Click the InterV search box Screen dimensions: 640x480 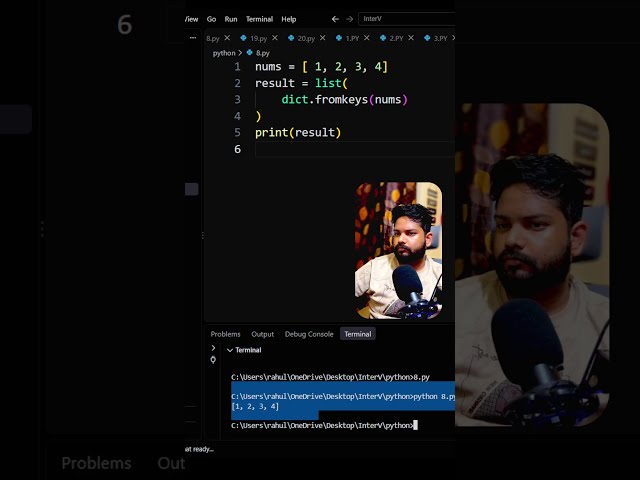[407, 19]
